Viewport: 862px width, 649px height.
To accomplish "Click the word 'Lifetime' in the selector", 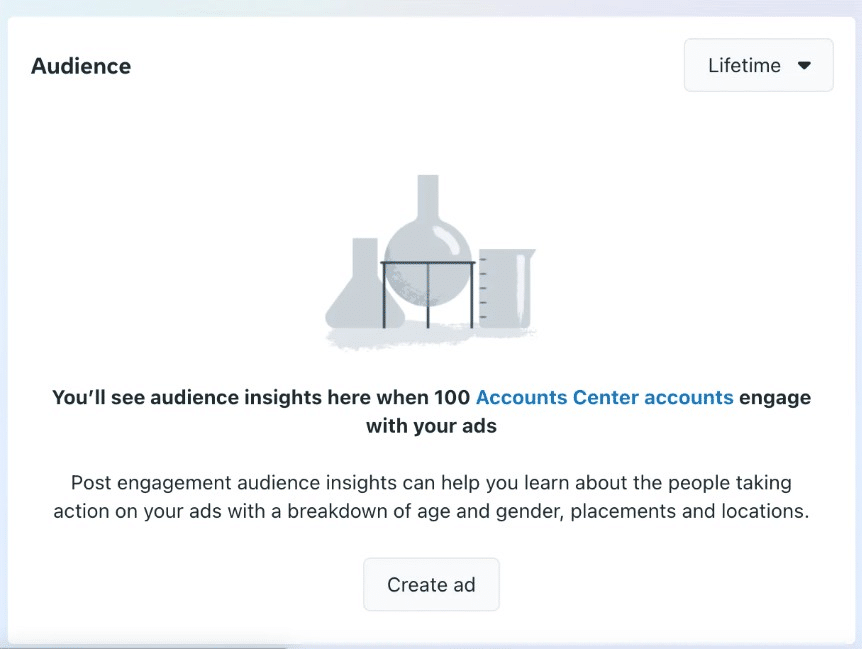I will (x=744, y=65).
